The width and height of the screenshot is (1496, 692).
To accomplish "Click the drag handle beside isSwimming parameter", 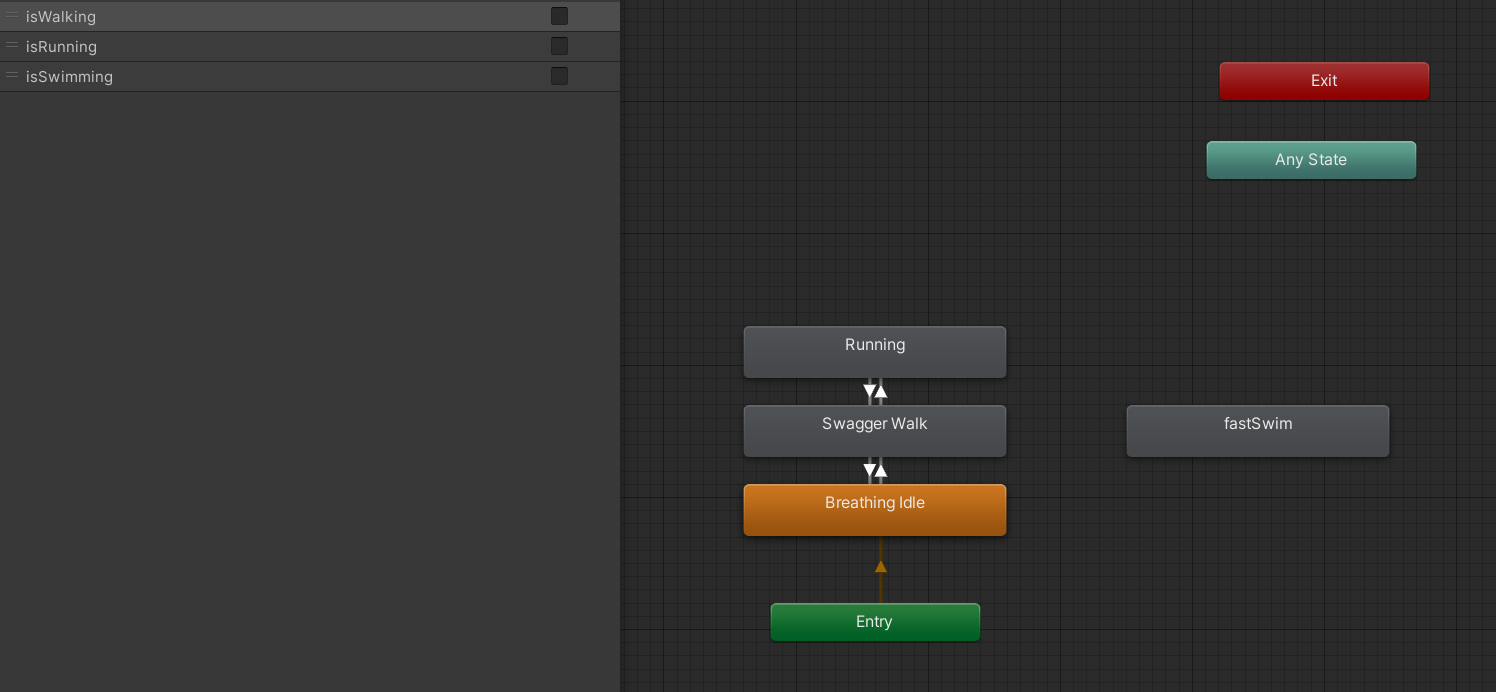I will click(x=11, y=76).
